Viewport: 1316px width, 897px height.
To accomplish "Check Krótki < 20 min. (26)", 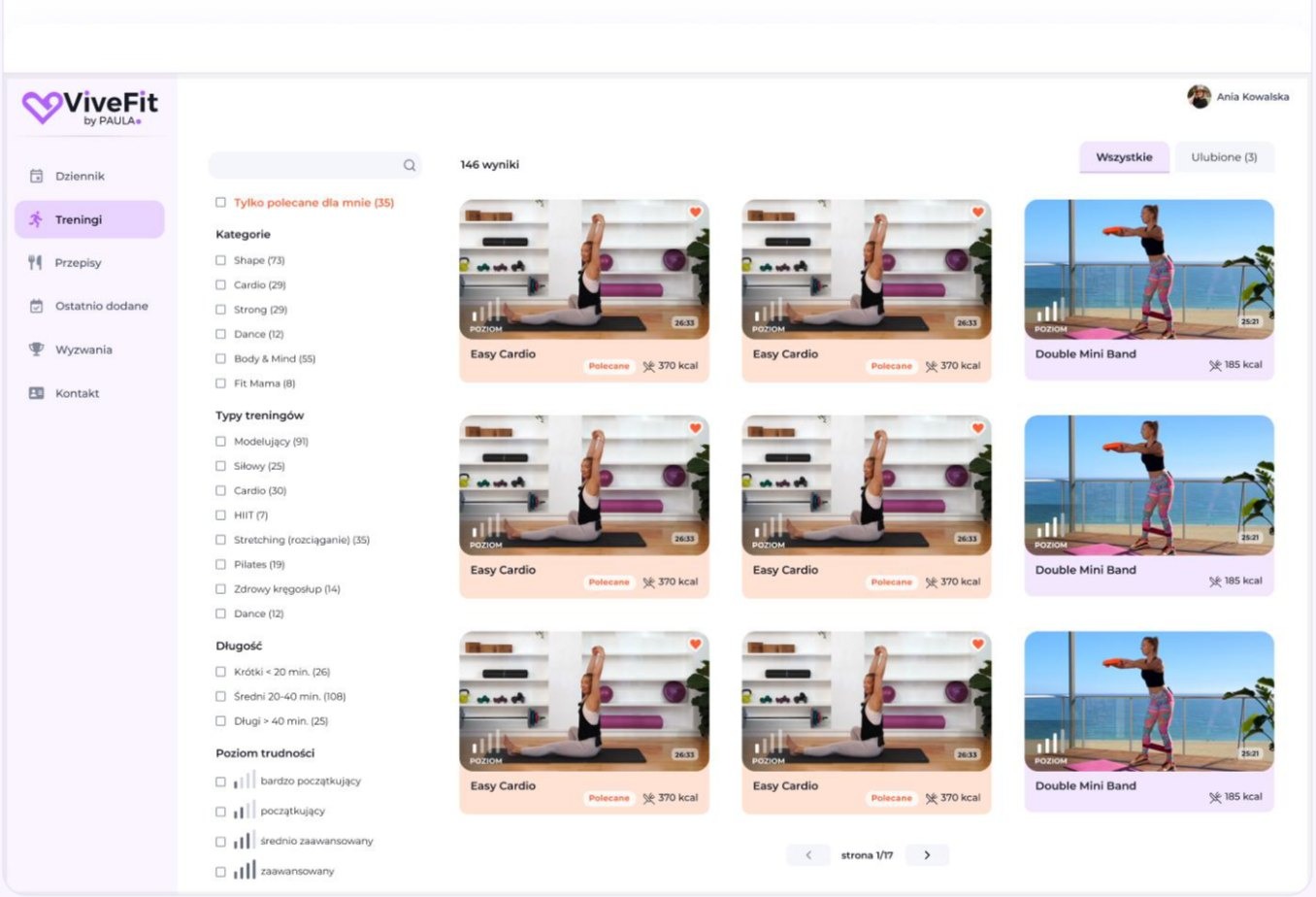I will click(220, 672).
